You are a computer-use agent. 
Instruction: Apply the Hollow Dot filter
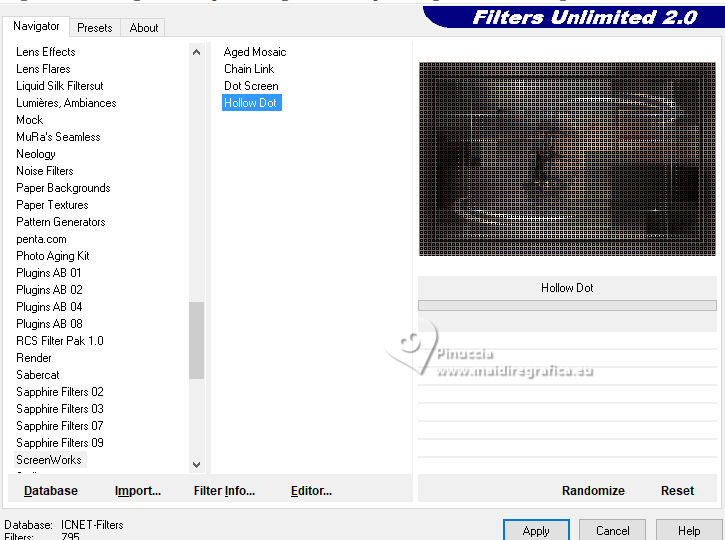pos(536,530)
